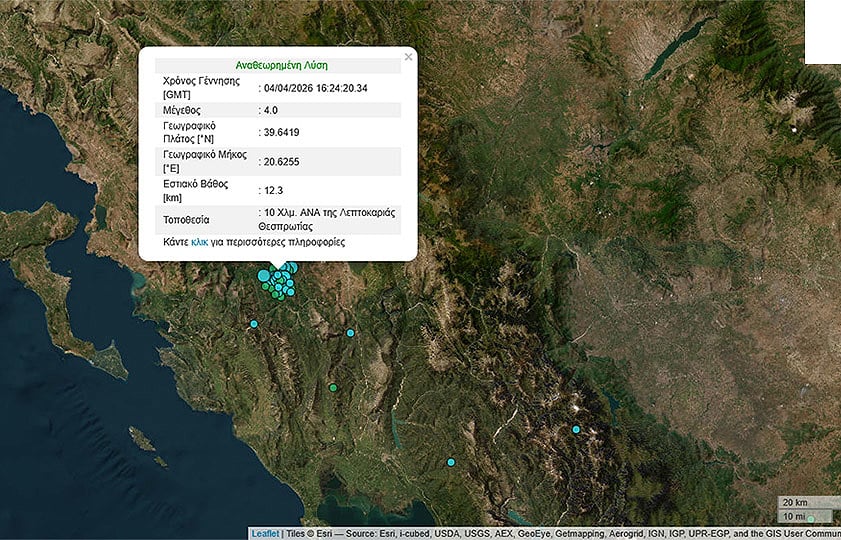Image resolution: width=841 pixels, height=540 pixels.
Task: Select the isolated cyan marker southwest of the cluster
Action: pyautogui.click(x=254, y=324)
